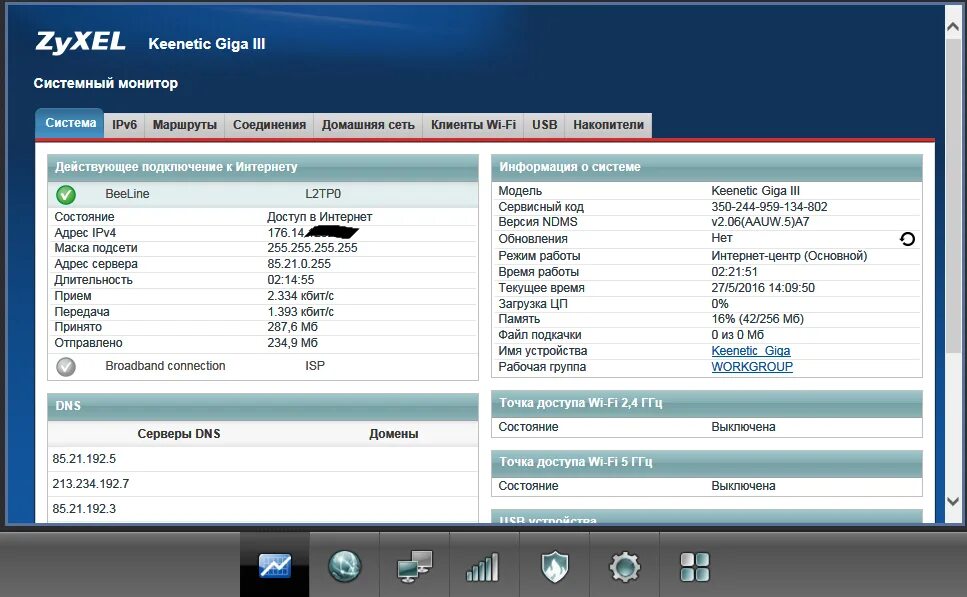Click the received value 287,6 Мб
Screen dimensions: 967x597
tap(292, 327)
